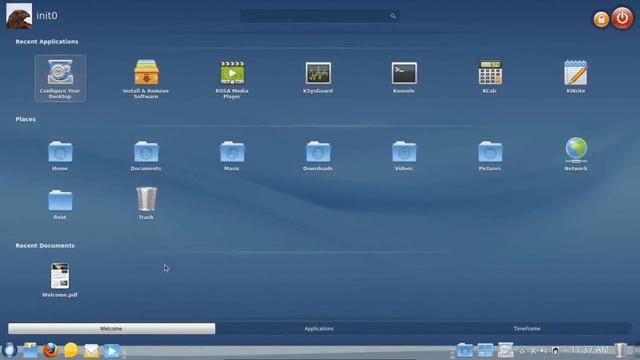Click the init0 username label
Screen dimensions: 640x360
coord(47,16)
